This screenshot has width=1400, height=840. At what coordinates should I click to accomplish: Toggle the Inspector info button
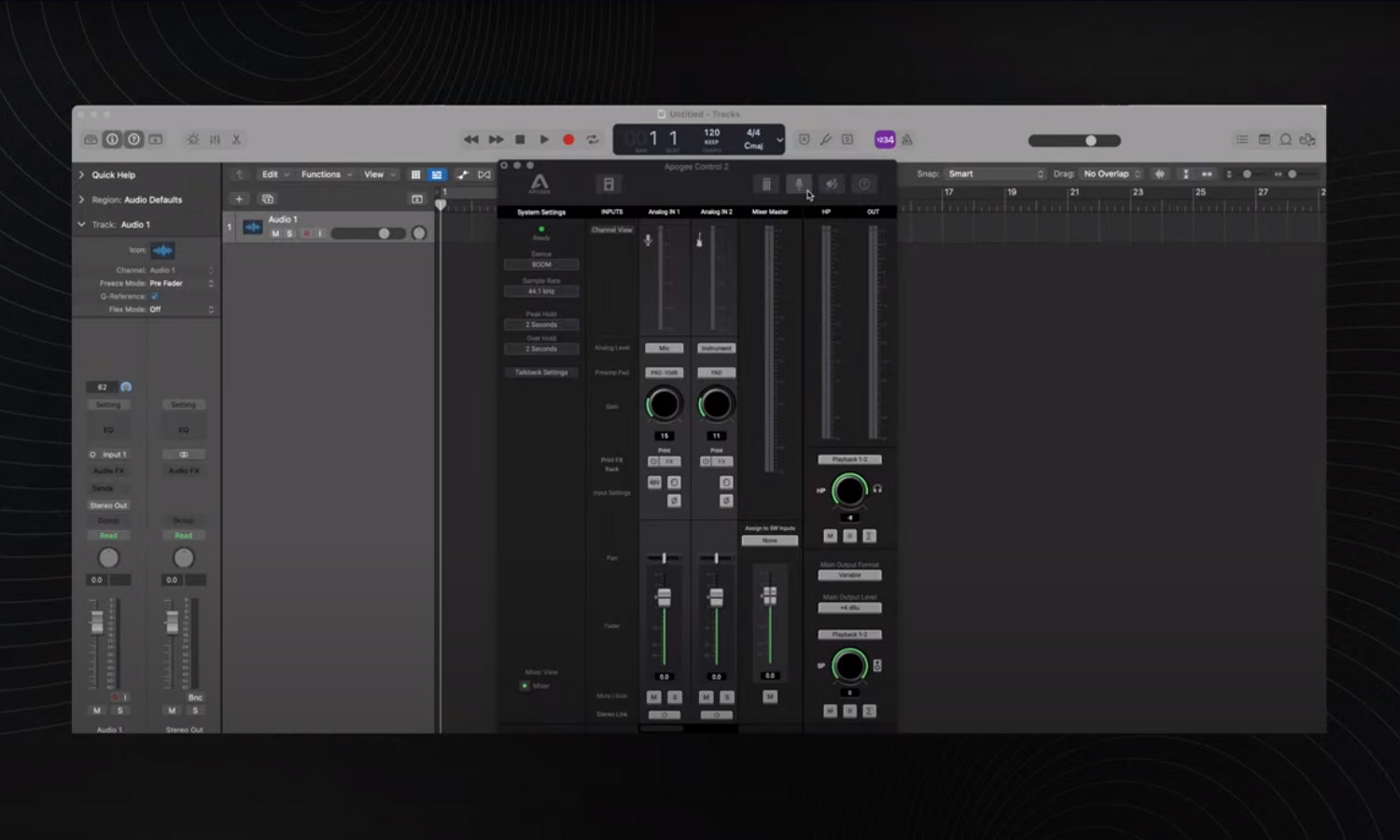tap(112, 139)
